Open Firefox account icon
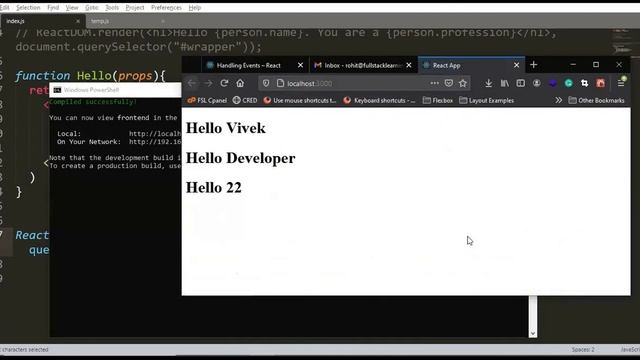 tap(536, 83)
